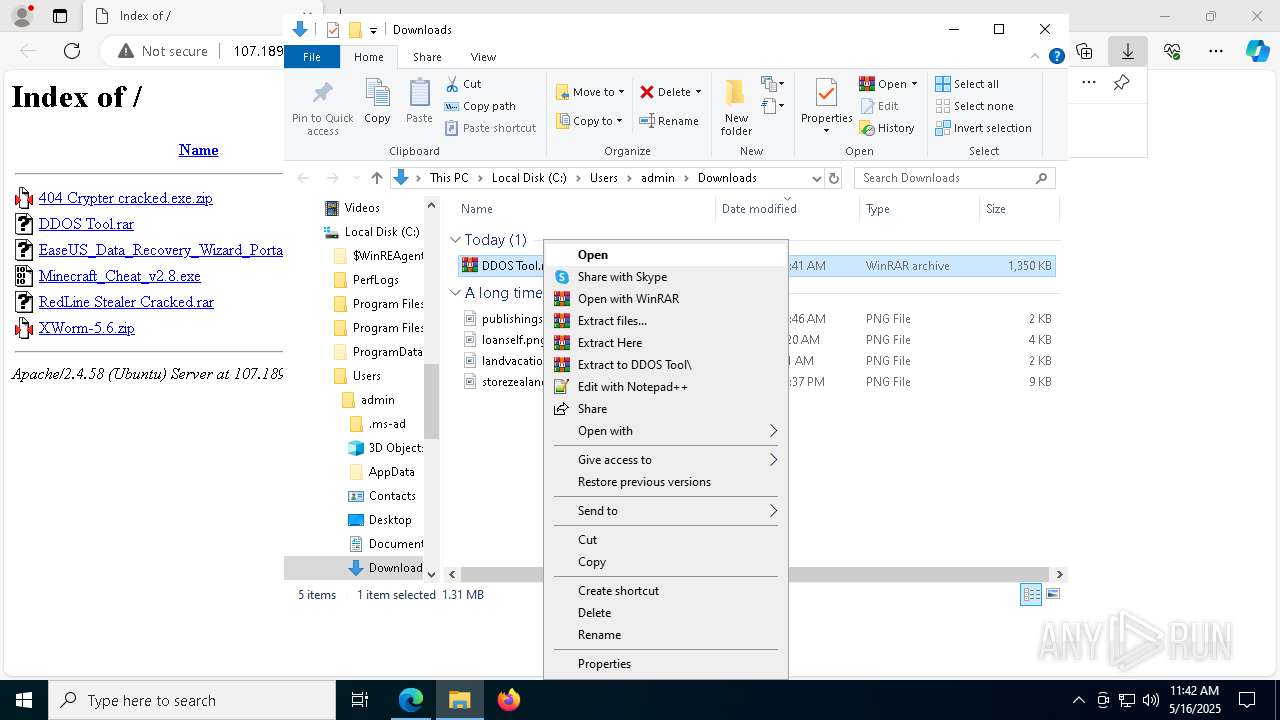Sort by the Date modified column
This screenshot has height=720, width=1280.
click(x=786, y=209)
